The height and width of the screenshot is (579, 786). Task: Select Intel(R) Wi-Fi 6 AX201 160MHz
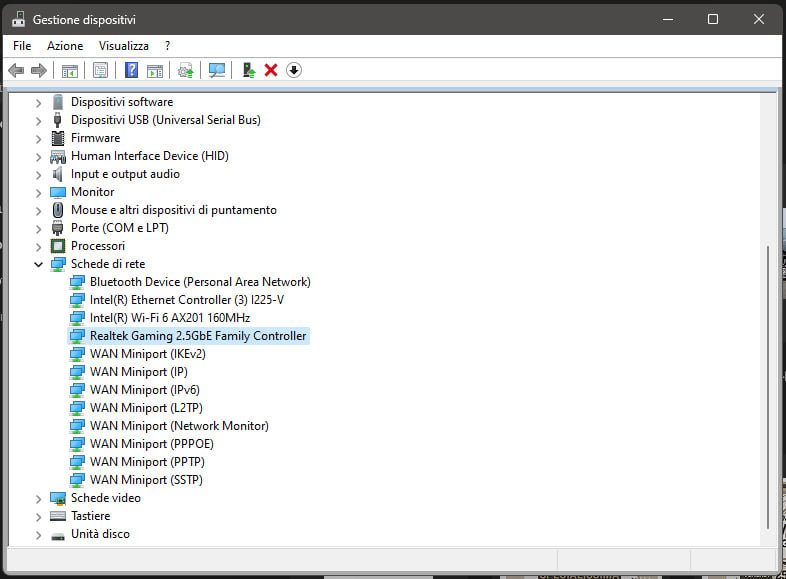[170, 318]
